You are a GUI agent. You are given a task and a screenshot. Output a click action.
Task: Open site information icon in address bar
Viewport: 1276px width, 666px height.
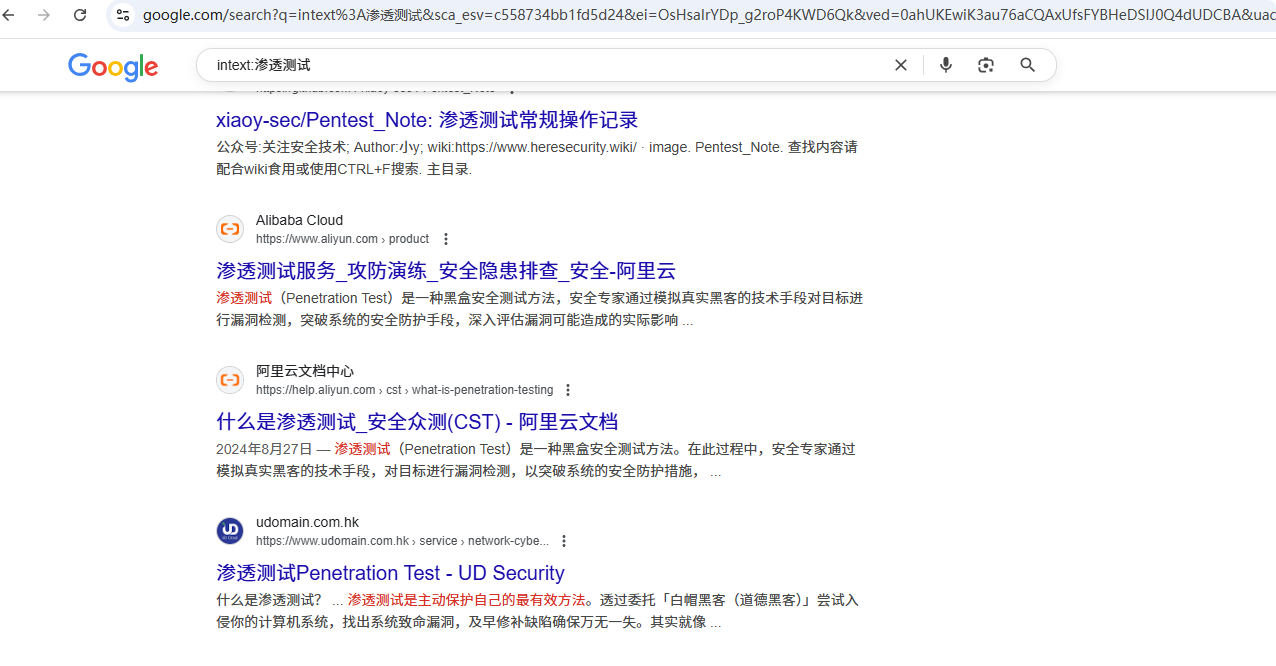pos(122,15)
